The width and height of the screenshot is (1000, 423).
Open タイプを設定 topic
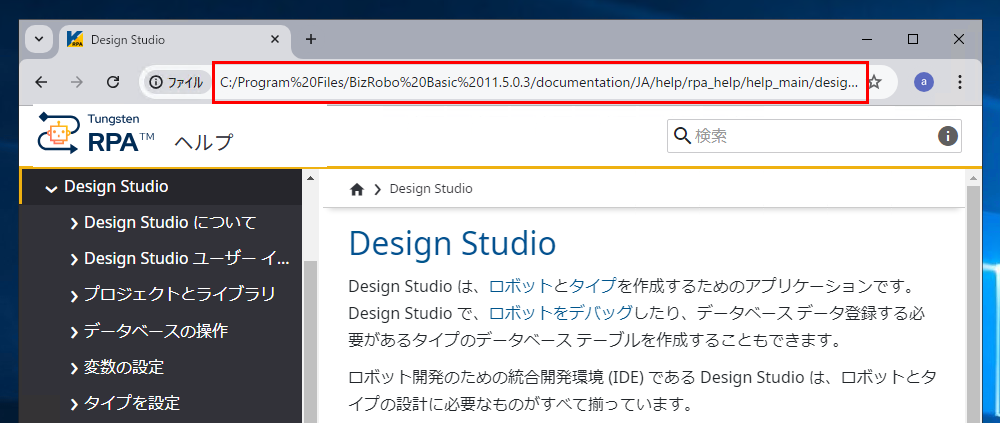point(132,403)
